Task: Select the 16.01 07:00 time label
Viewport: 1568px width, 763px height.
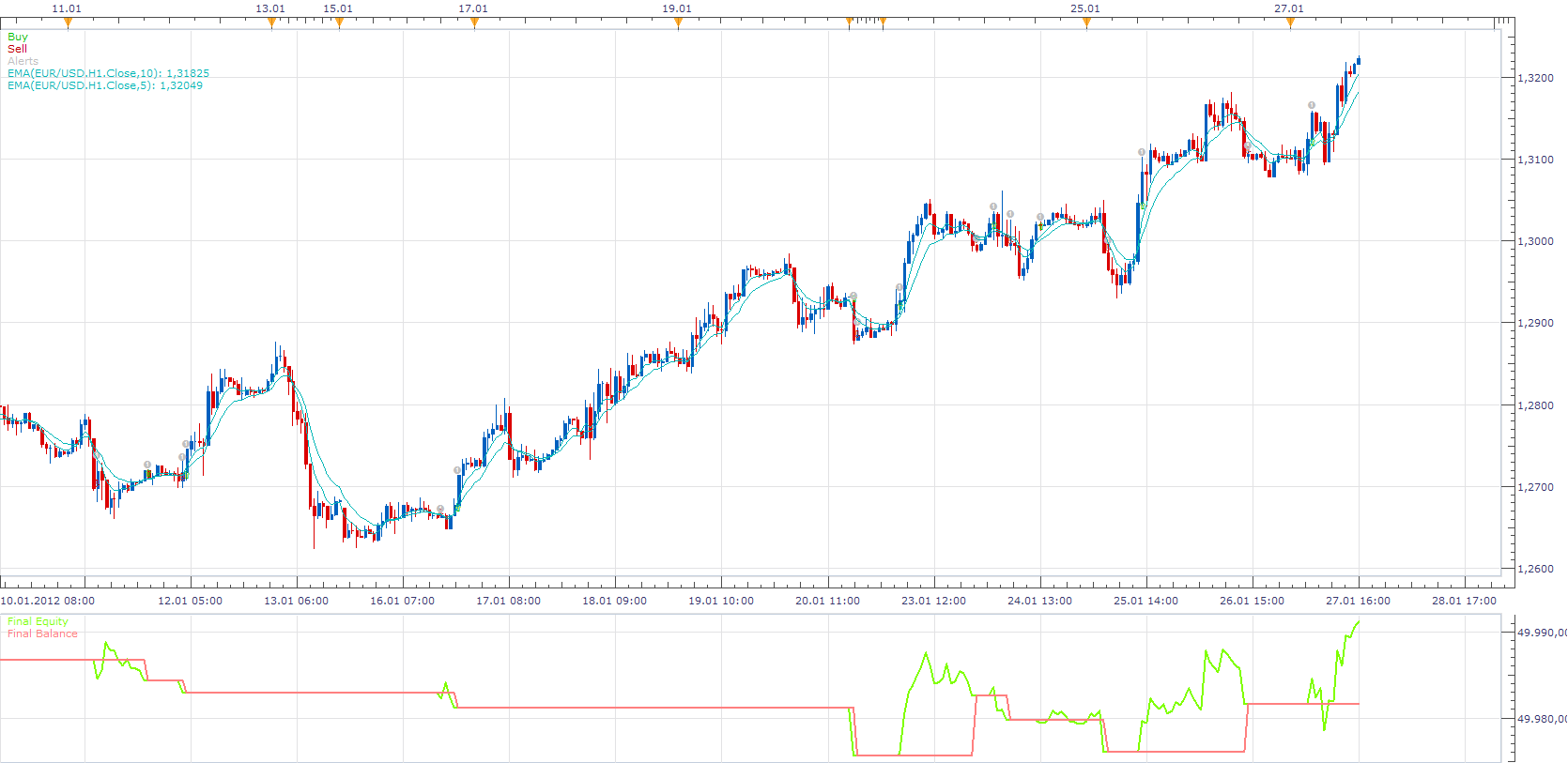Action: click(403, 601)
